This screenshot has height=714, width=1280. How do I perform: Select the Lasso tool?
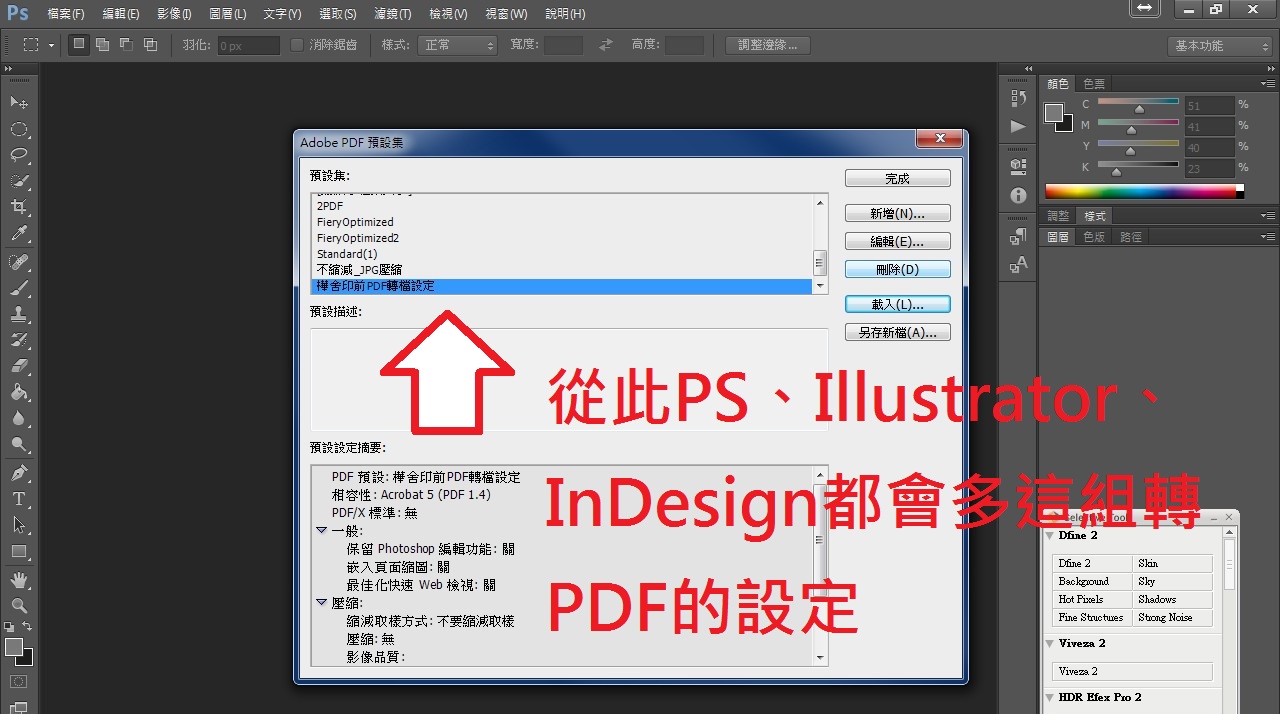point(19,155)
